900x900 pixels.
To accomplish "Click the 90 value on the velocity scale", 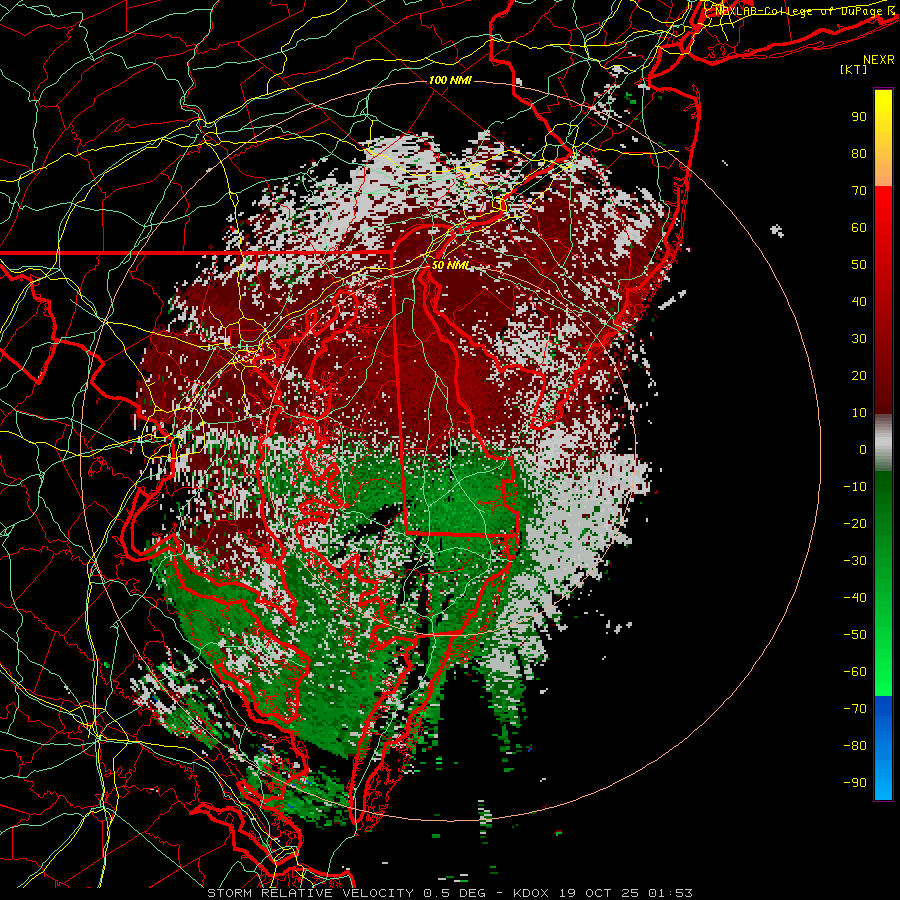I will (x=859, y=117).
